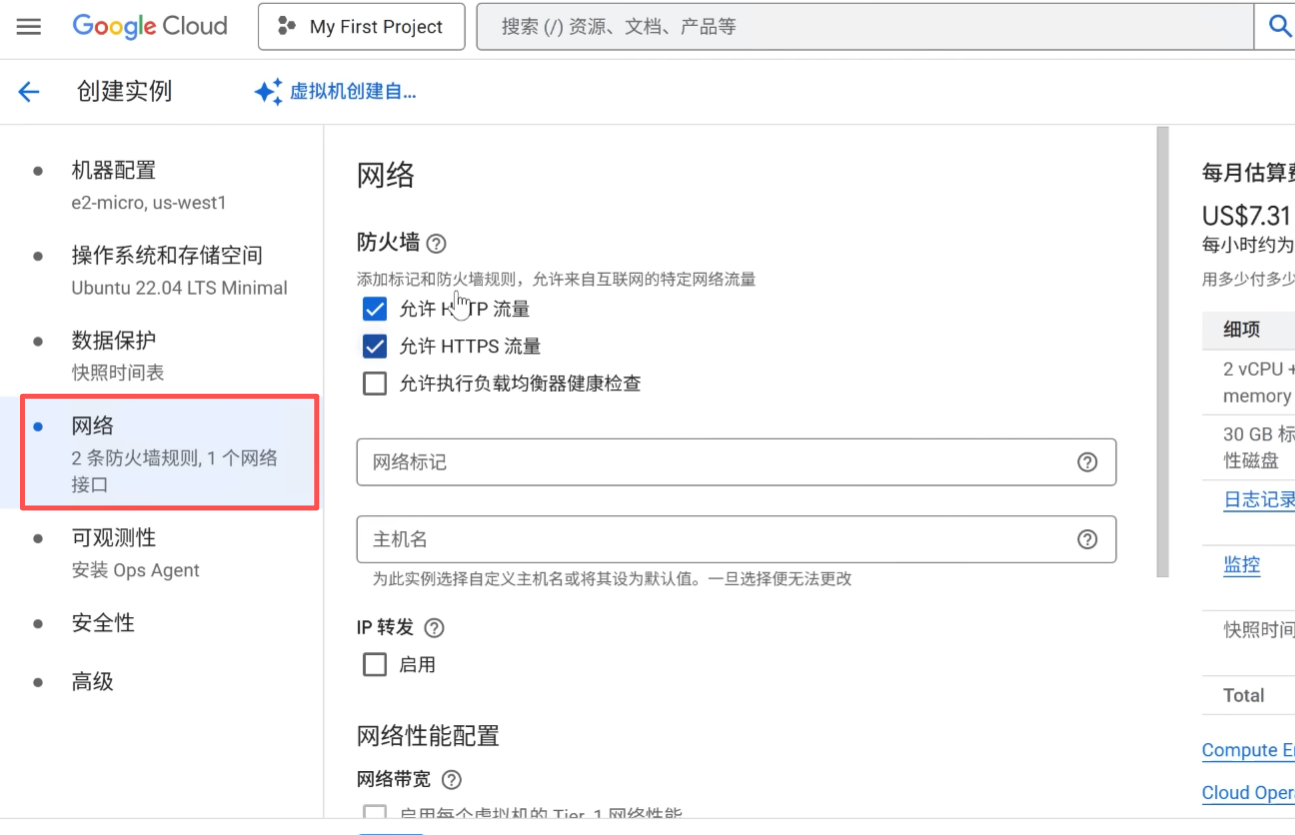Open the 监控 link
Screen dimensions: 1295x835
click(1241, 565)
